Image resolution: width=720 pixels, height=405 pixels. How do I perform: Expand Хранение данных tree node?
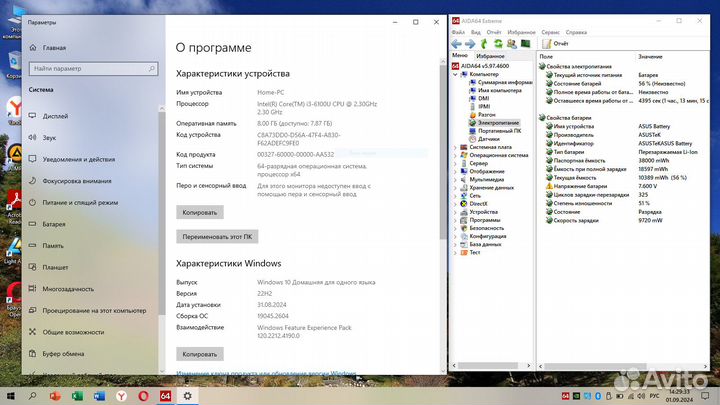coord(455,188)
